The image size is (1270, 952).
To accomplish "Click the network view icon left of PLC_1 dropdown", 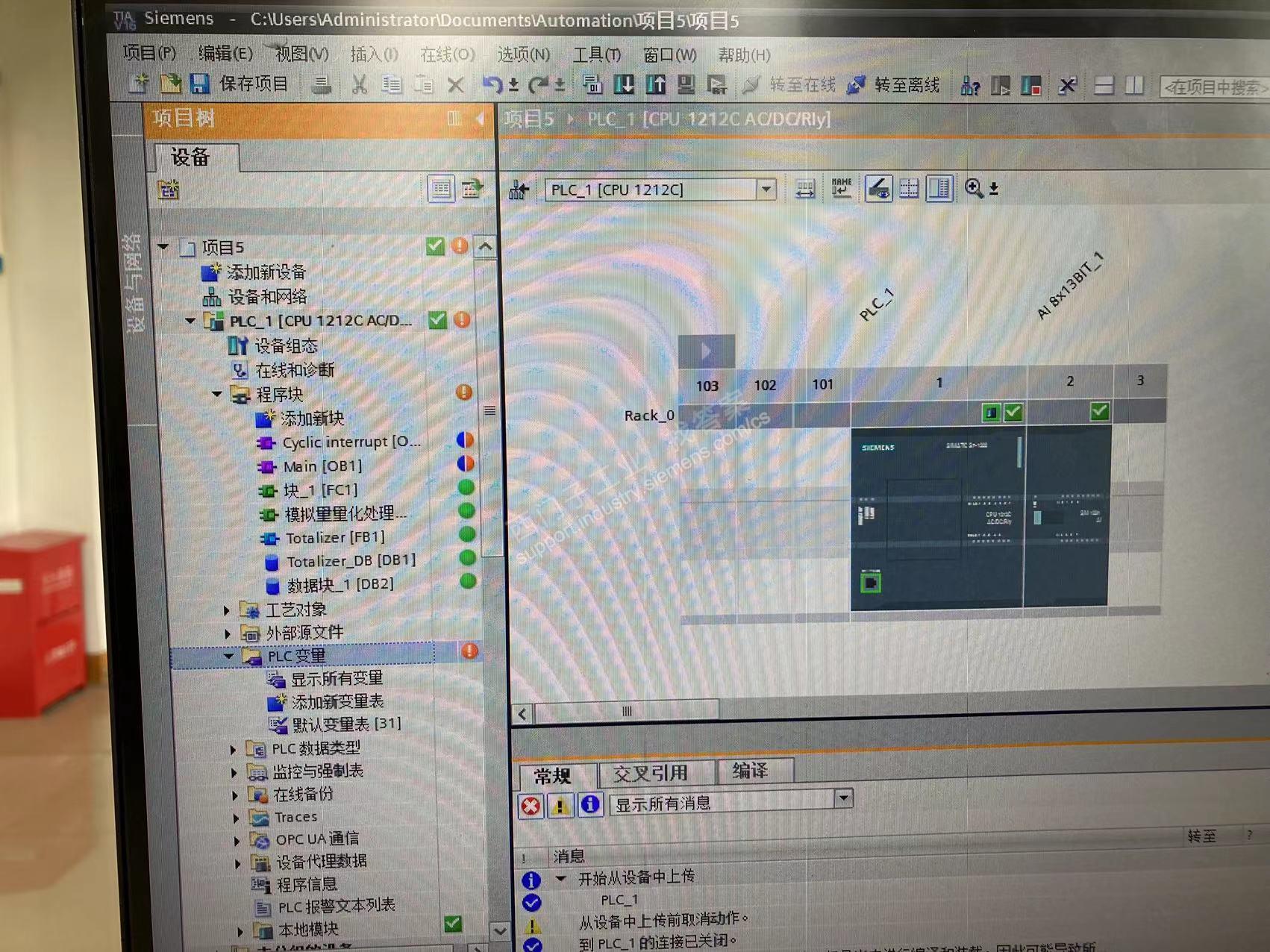I will (519, 190).
